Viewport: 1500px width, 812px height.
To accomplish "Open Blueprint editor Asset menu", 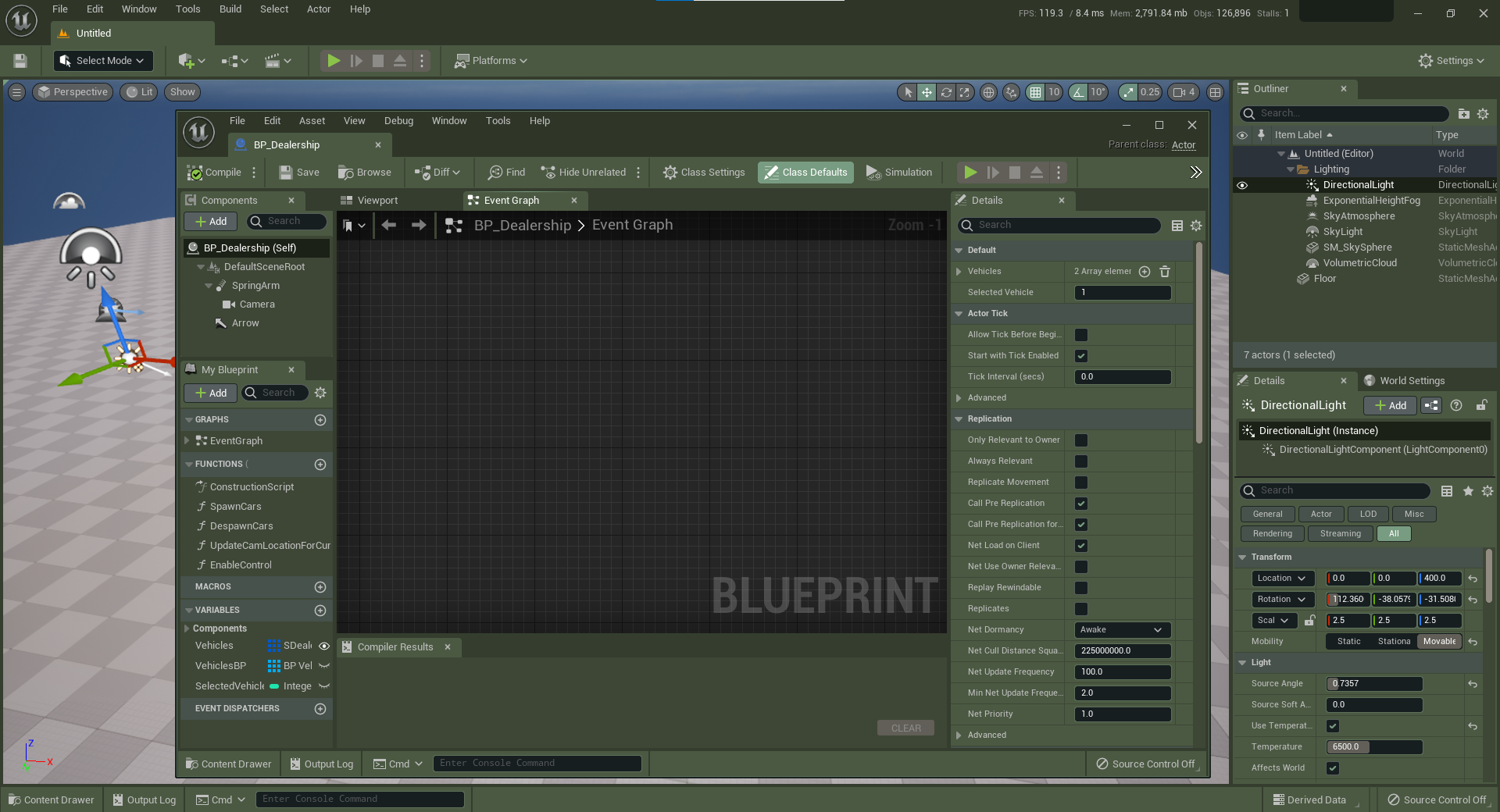I will (312, 121).
